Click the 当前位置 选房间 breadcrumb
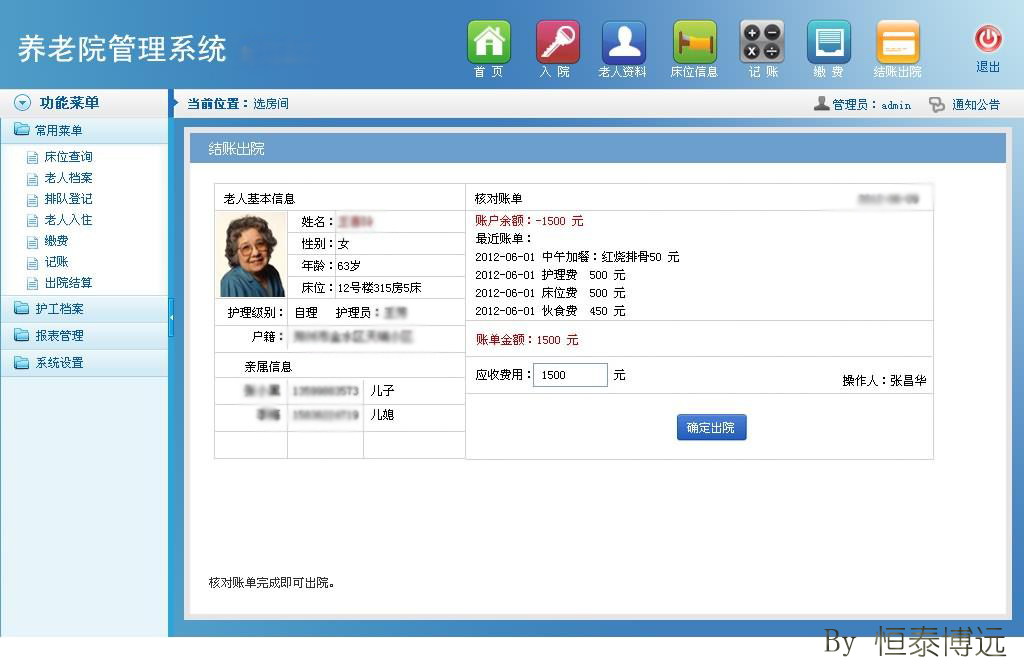This screenshot has height=666, width=1024. tap(238, 104)
